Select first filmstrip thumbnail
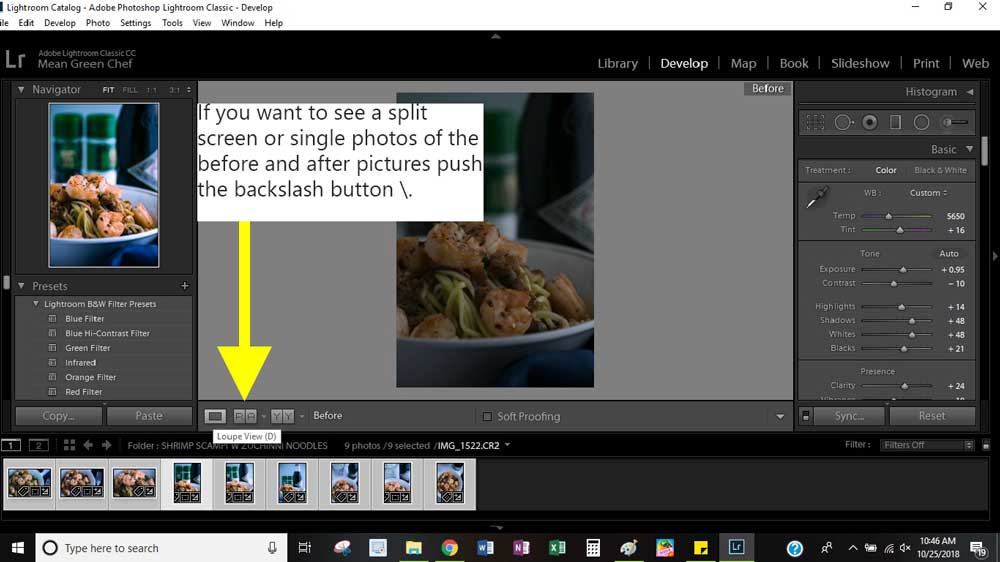 pos(29,483)
